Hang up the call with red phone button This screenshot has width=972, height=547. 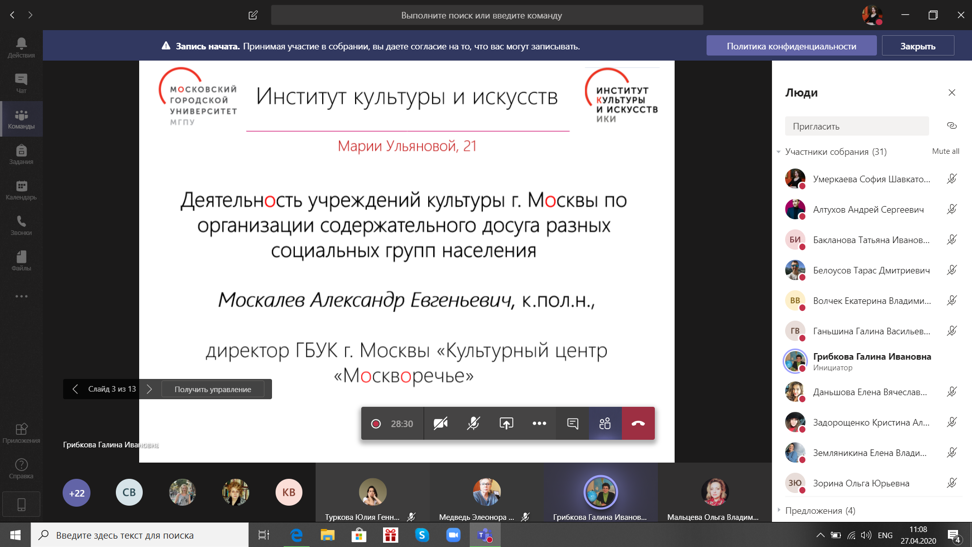coord(638,424)
